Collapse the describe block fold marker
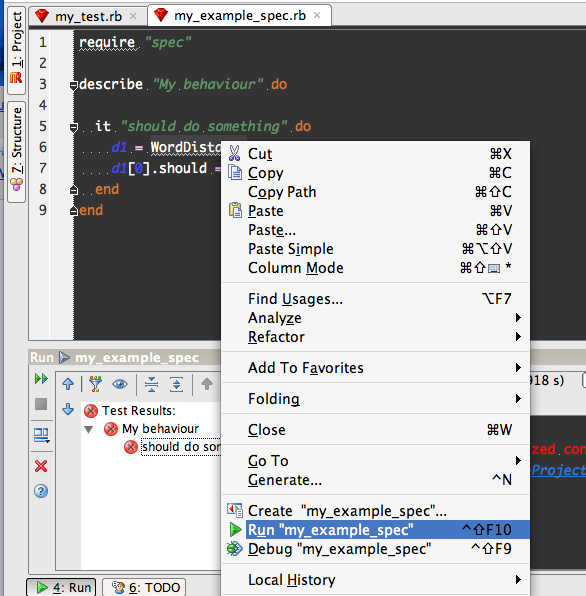This screenshot has width=586, height=596. (x=74, y=86)
